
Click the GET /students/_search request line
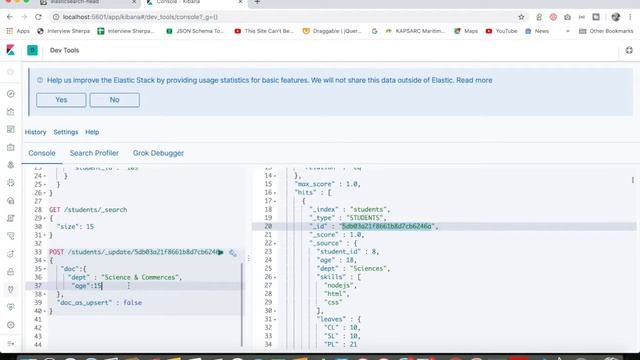click(88, 210)
